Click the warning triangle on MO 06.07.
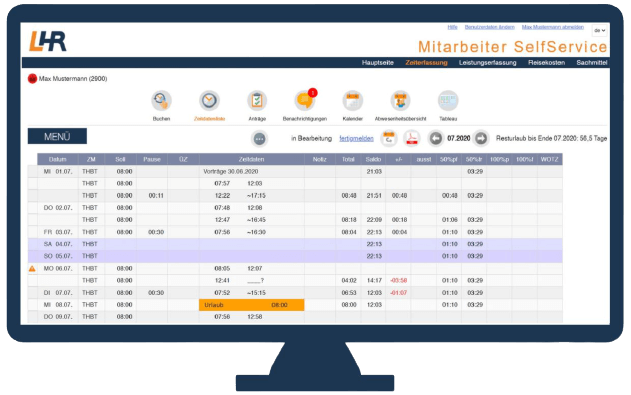The height and width of the screenshot is (395, 631). 32,268
